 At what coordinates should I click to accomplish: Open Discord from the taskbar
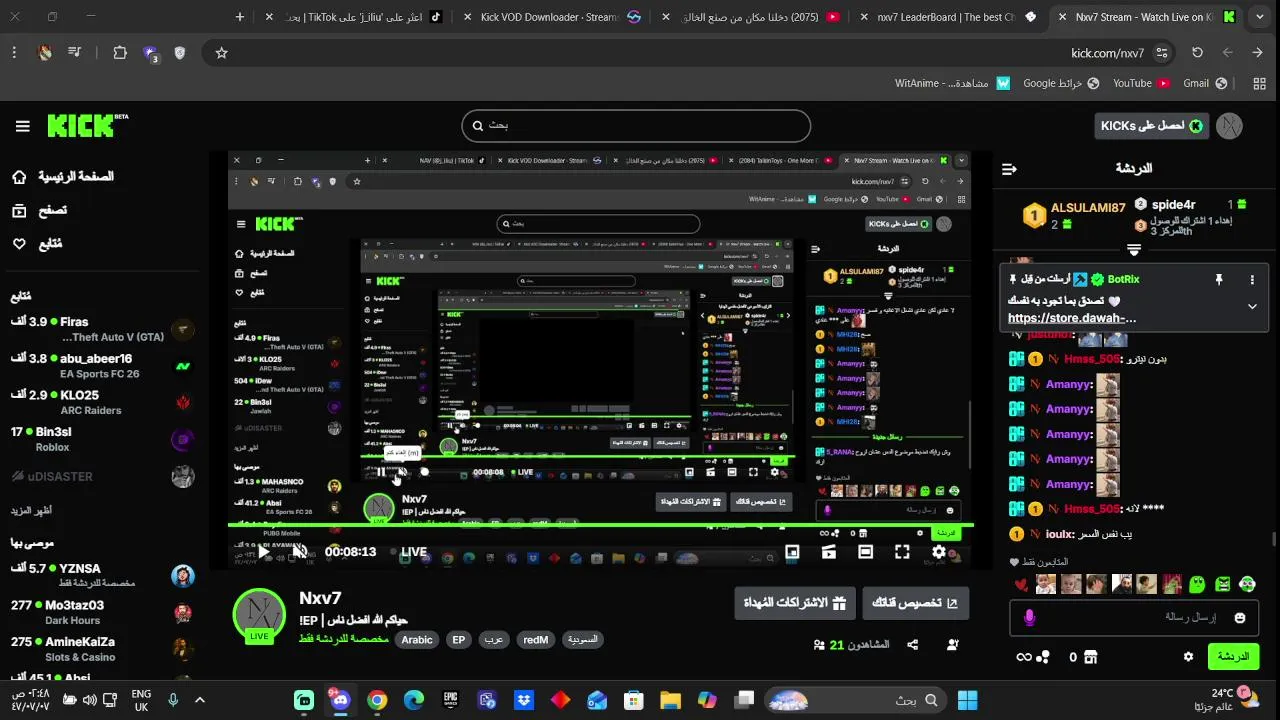tap(341, 700)
